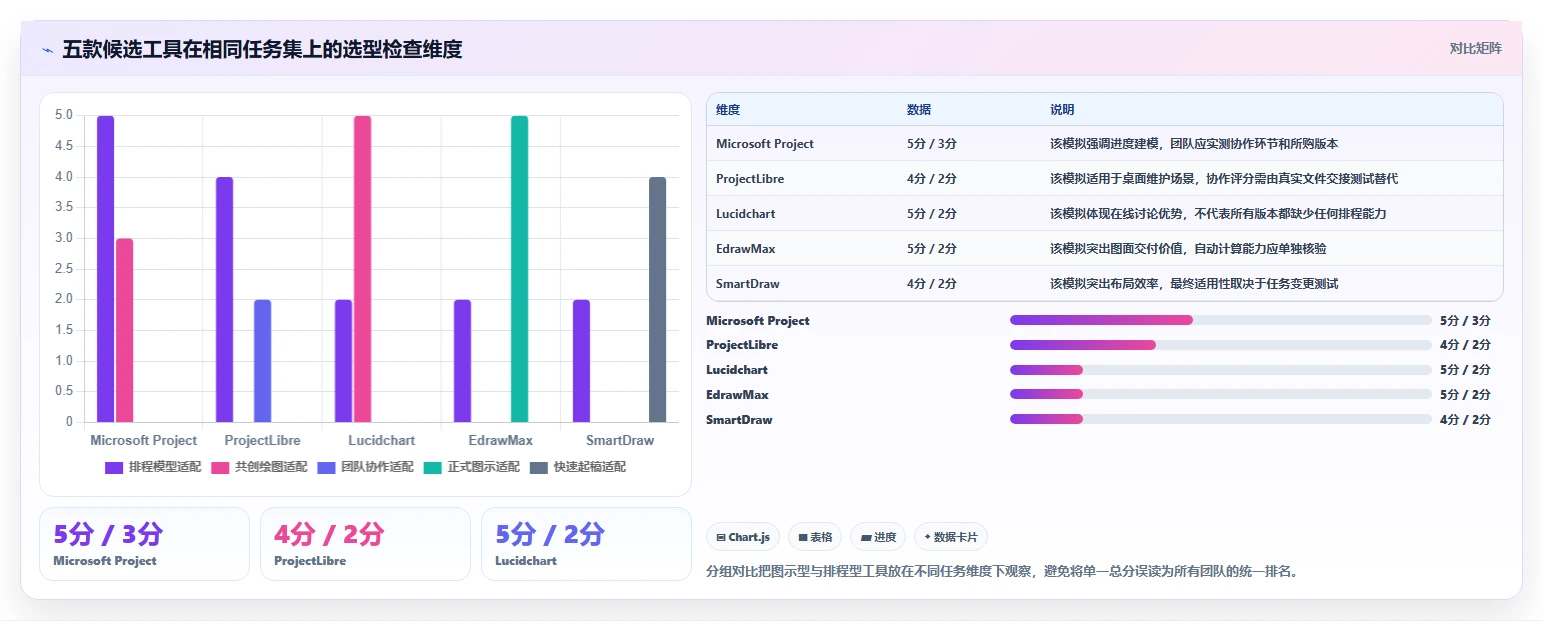Click the Chart.js tag icon
The image size is (1543, 621).
(721, 537)
